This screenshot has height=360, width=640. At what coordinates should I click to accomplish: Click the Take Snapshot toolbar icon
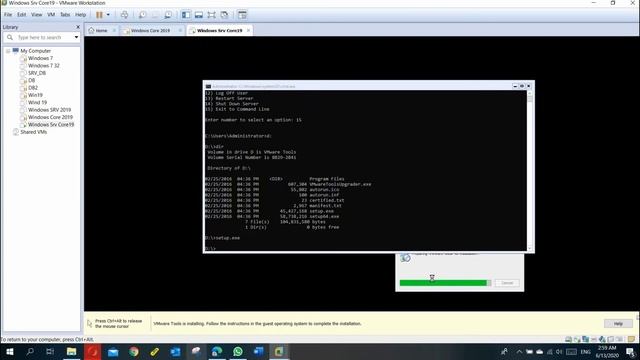[142, 15]
